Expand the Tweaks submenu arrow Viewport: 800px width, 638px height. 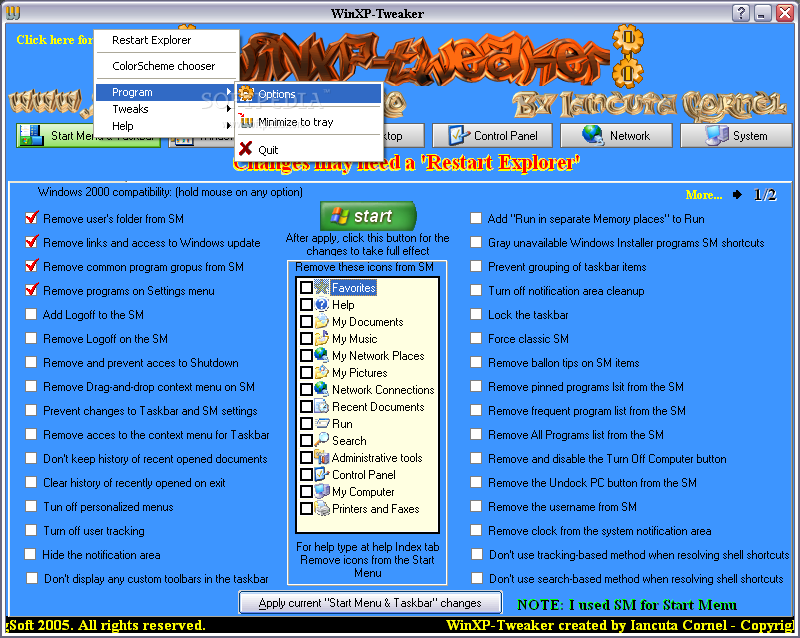[x=229, y=109]
